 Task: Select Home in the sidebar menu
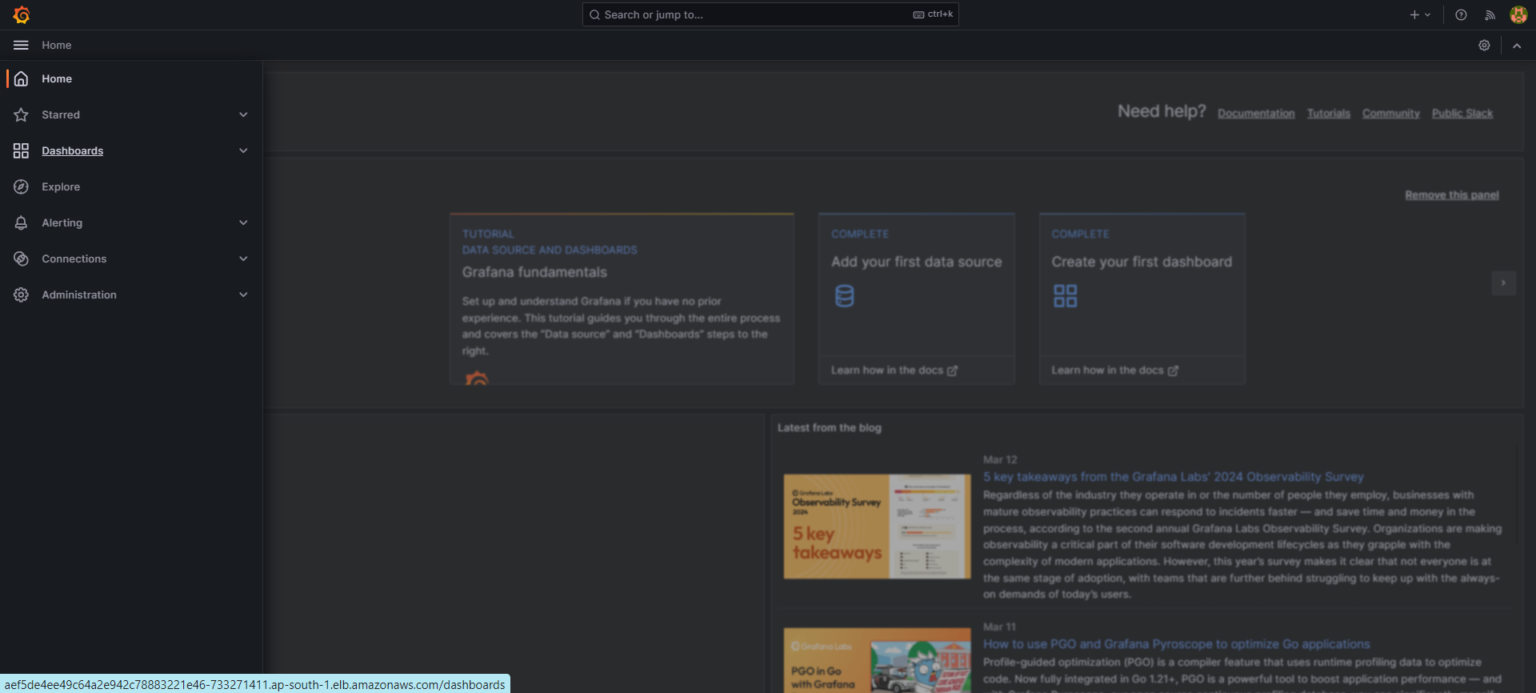coord(57,79)
